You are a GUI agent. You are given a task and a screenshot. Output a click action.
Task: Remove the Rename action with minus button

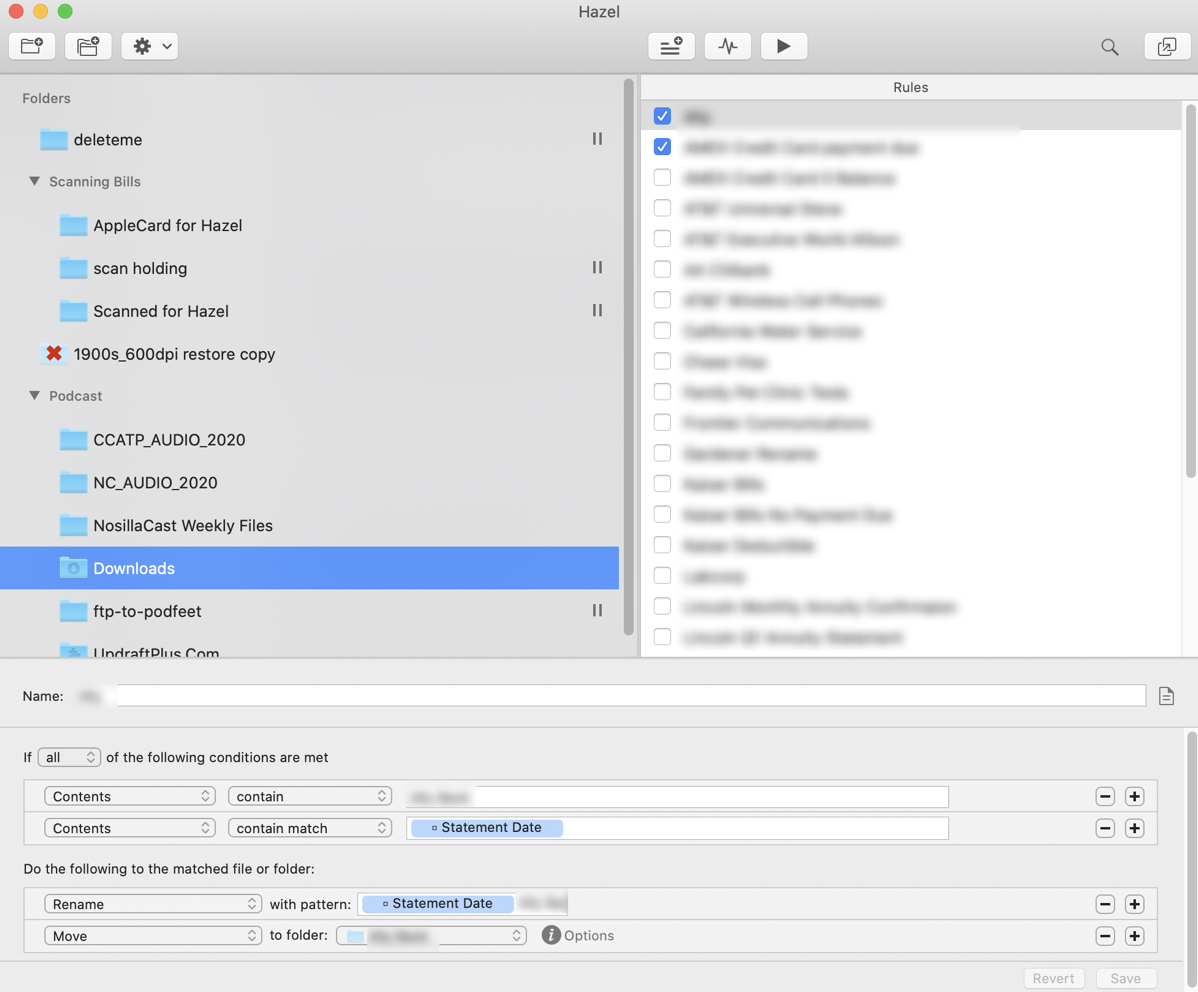point(1105,904)
